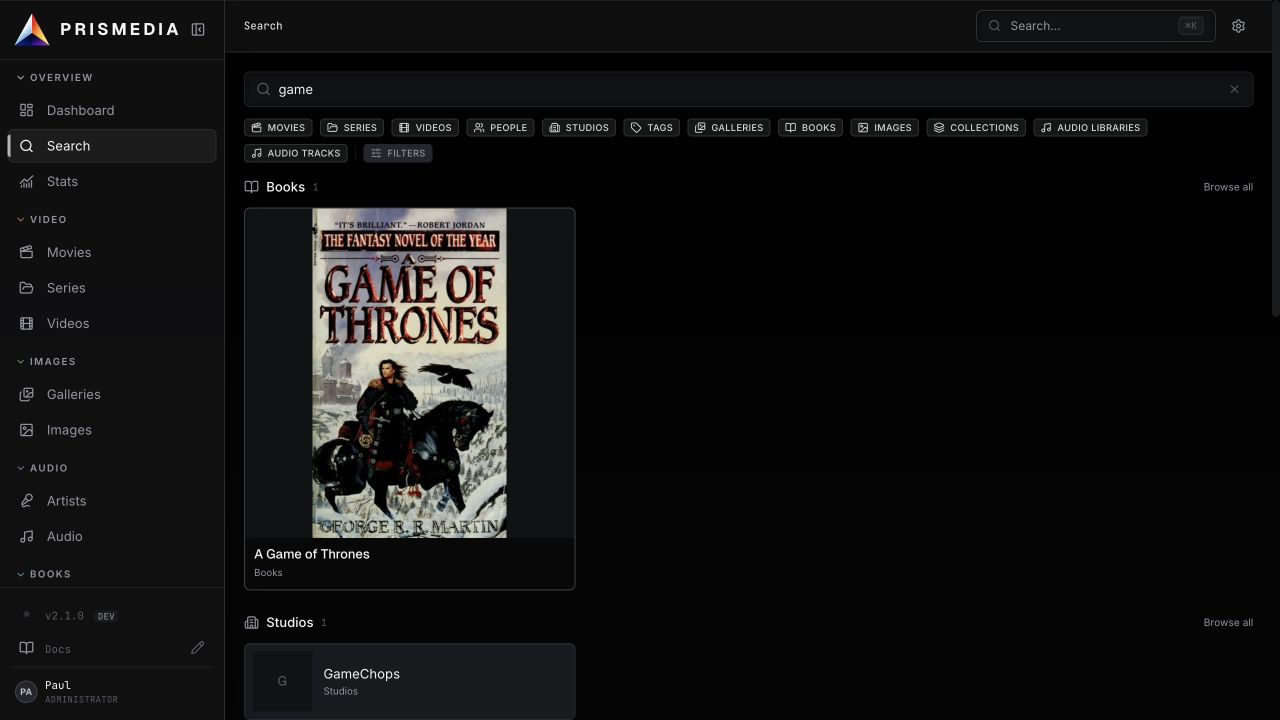The width and height of the screenshot is (1280, 720).
Task: Click the Images picture icon in sidebar
Action: [27, 430]
